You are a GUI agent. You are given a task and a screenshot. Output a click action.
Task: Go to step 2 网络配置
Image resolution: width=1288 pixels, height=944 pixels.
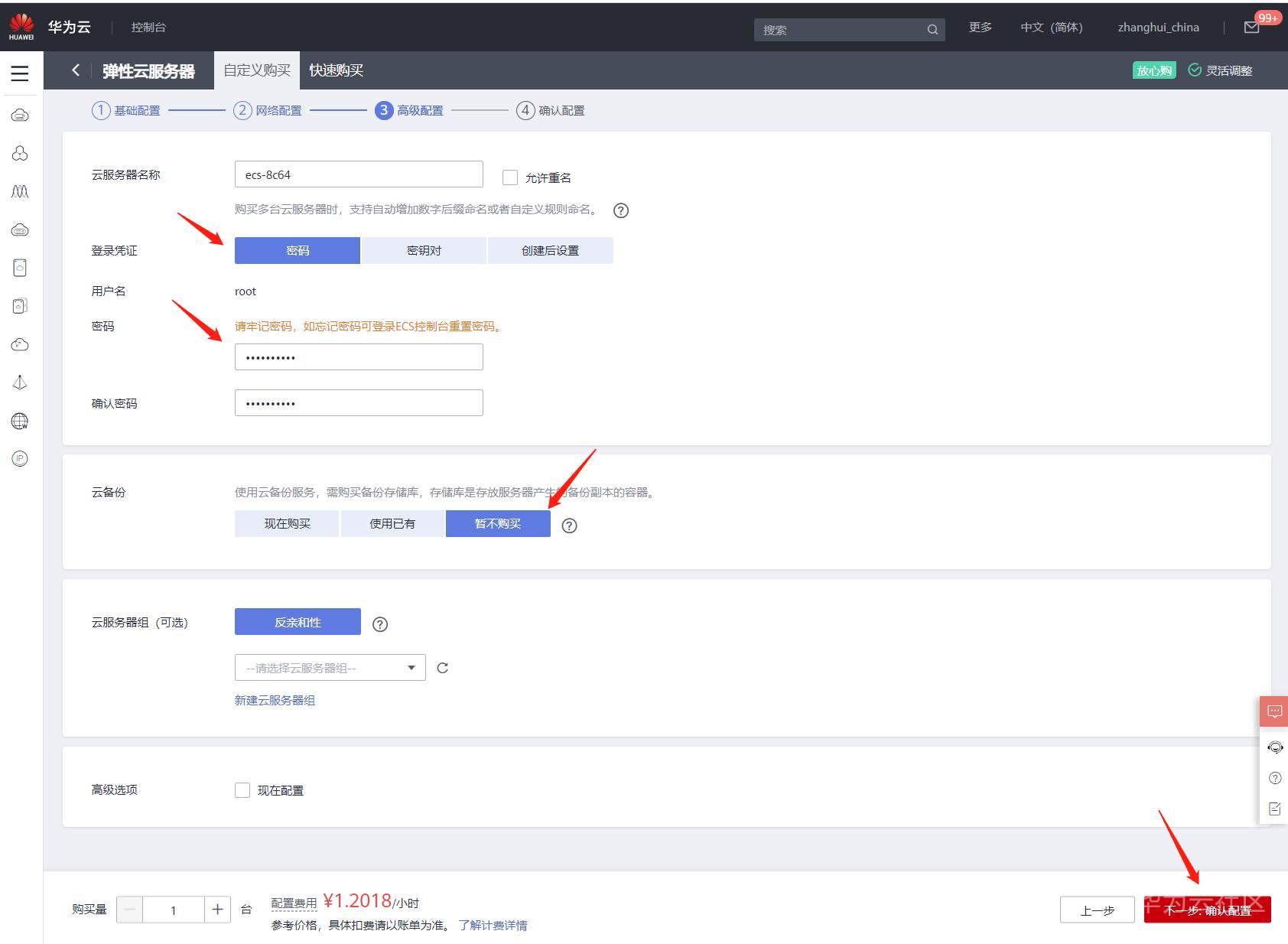[268, 110]
